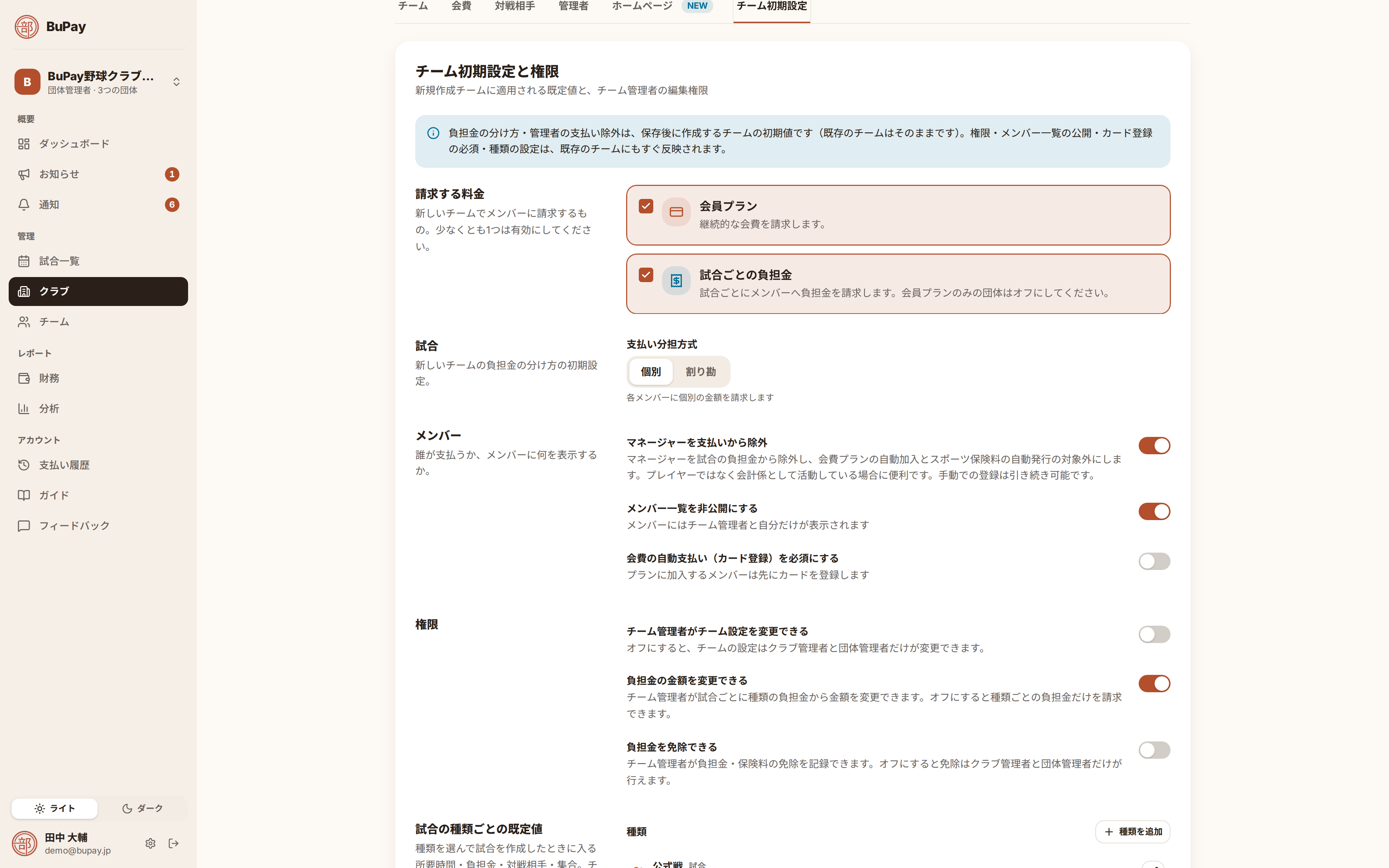The height and width of the screenshot is (868, 1389).
Task: Open 通知 notifications in sidebar
Action: tap(98, 204)
